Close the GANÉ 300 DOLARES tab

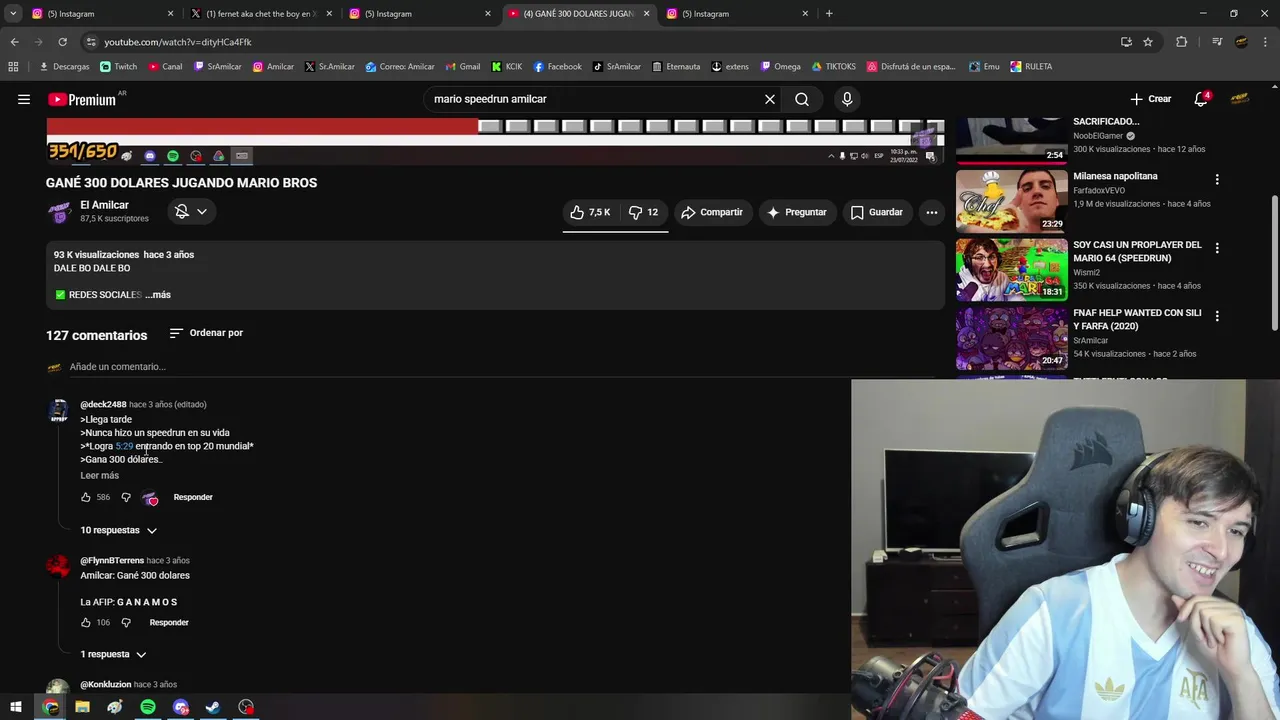tap(646, 14)
